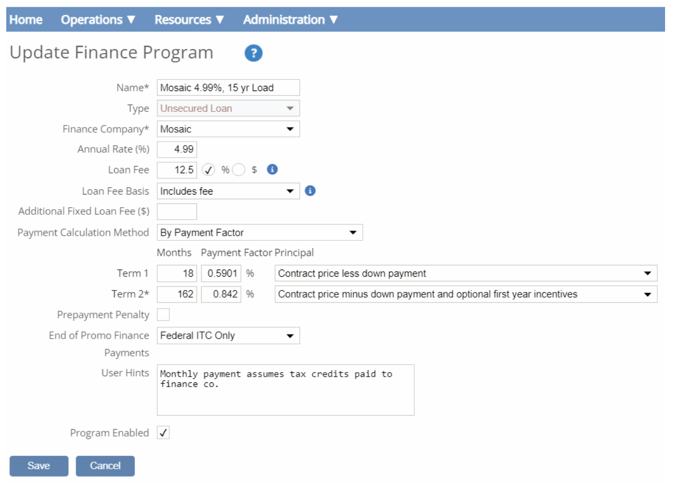Screen dimensions: 688x488
Task: Go to the Home menu item
Action: point(26,19)
